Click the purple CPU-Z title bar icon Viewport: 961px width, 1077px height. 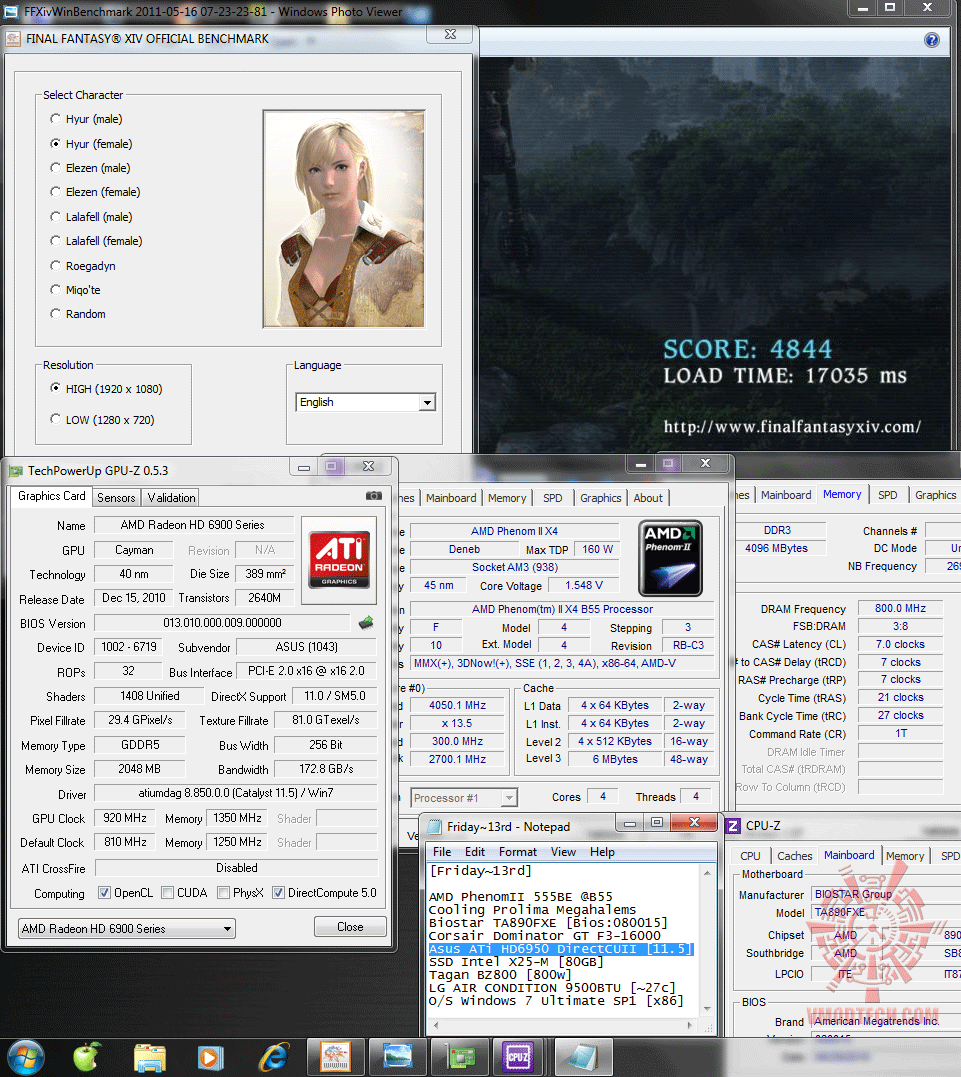click(x=733, y=826)
